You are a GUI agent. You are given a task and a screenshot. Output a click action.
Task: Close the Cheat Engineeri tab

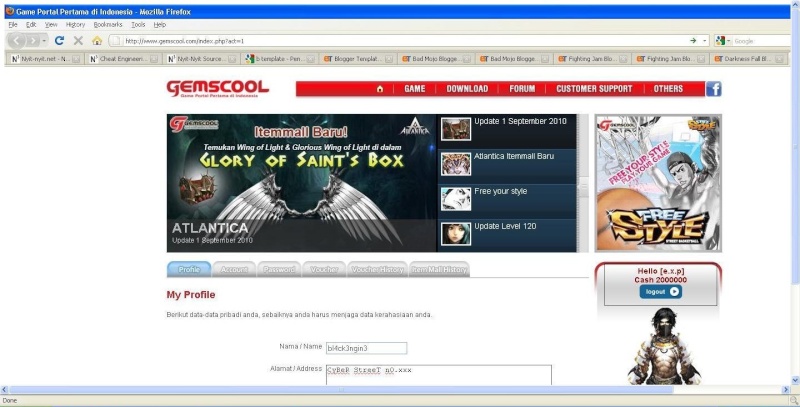point(154,59)
